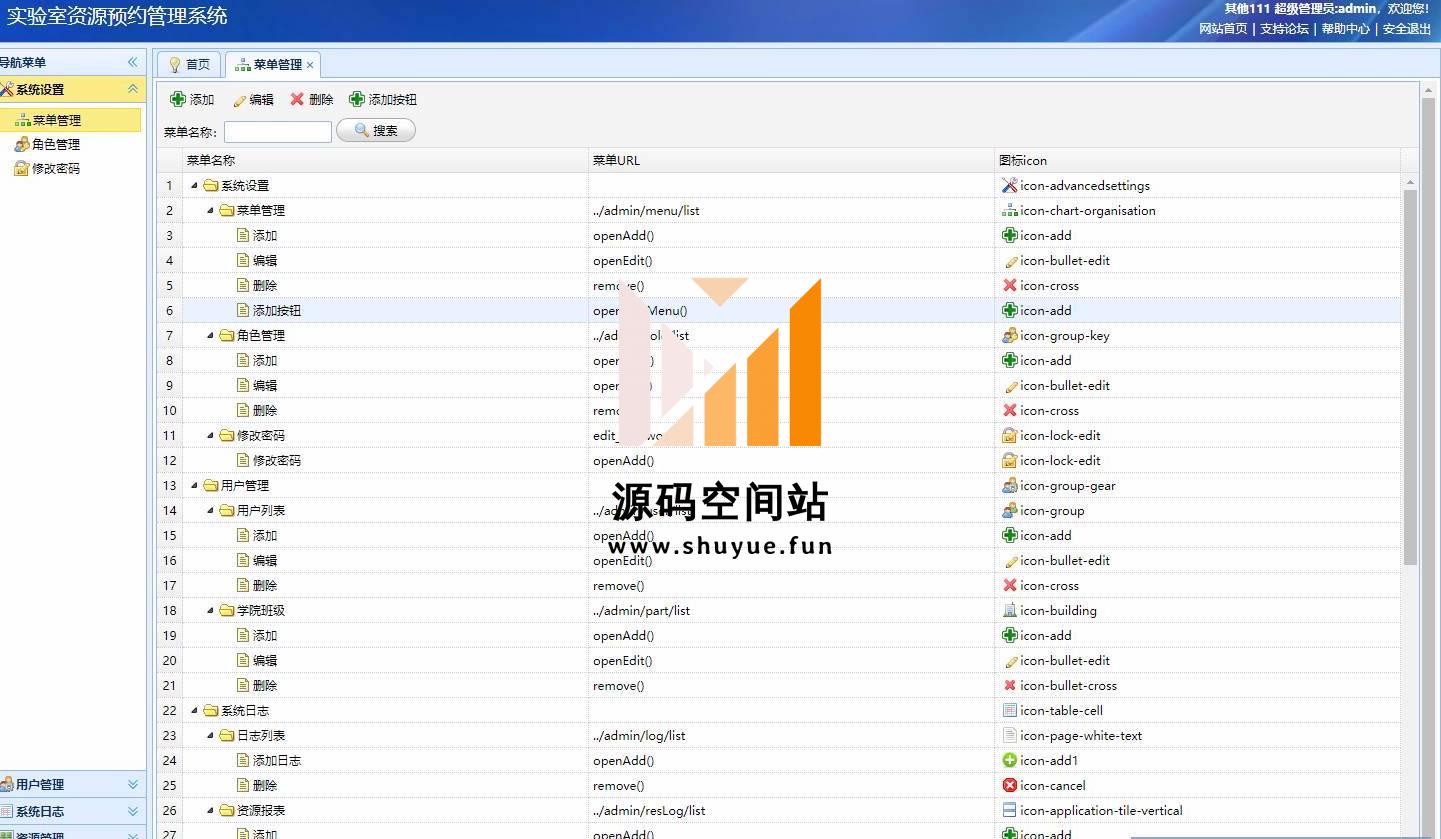Image resolution: width=1441 pixels, height=839 pixels.
Task: Click the table icon beside icon-table-cell
Action: [x=1009, y=710]
